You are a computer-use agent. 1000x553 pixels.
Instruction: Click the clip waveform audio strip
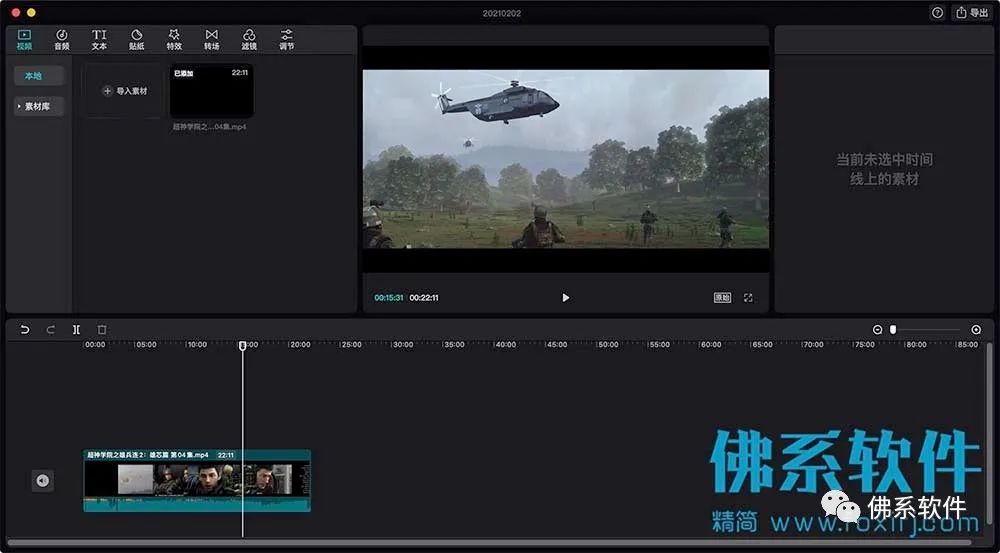(x=197, y=504)
